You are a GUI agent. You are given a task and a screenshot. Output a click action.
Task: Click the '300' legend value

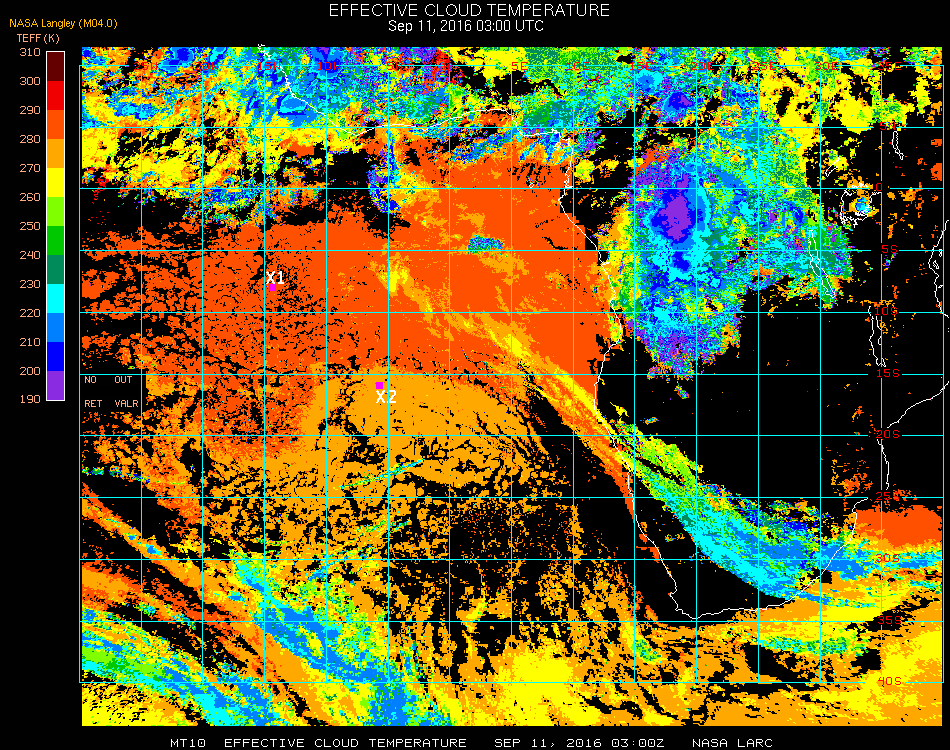[x=30, y=81]
